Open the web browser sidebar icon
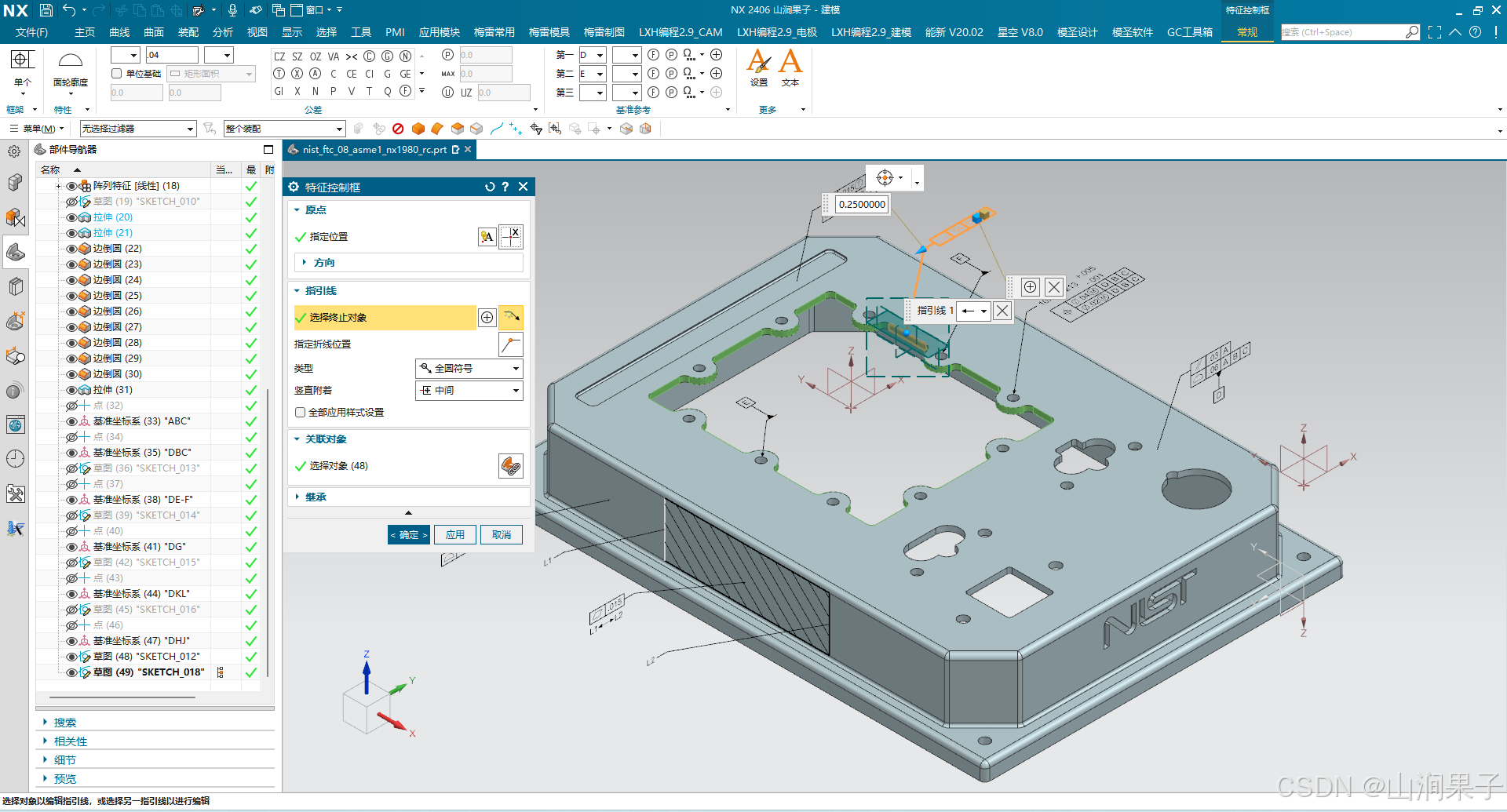The image size is (1507, 812). click(15, 425)
